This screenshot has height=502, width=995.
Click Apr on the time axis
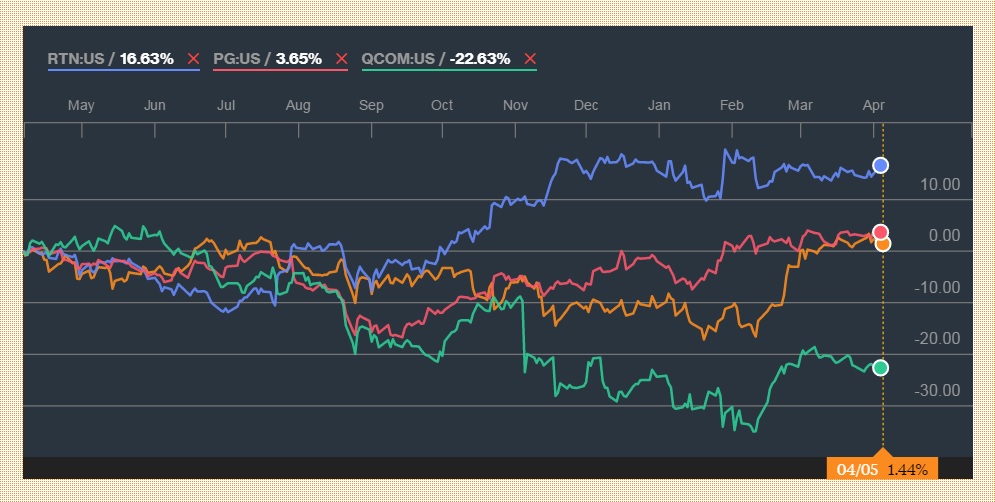tap(874, 105)
